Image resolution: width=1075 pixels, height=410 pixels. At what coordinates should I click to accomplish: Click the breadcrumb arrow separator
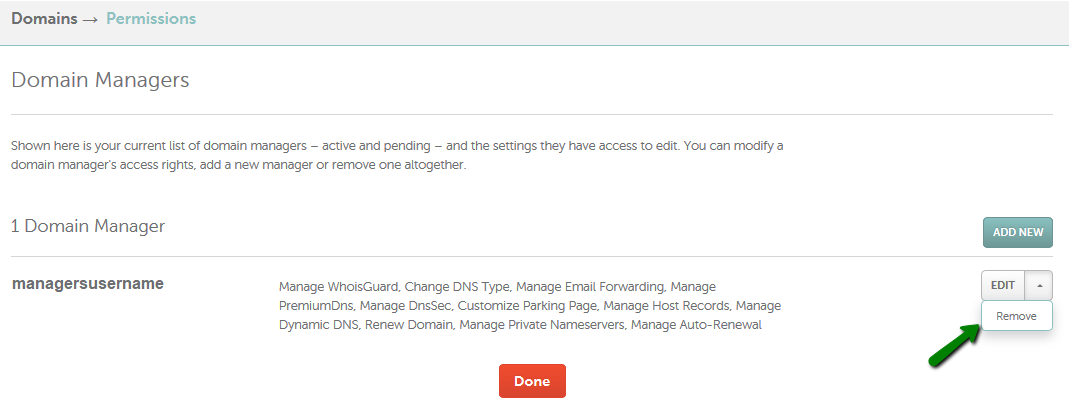click(90, 19)
